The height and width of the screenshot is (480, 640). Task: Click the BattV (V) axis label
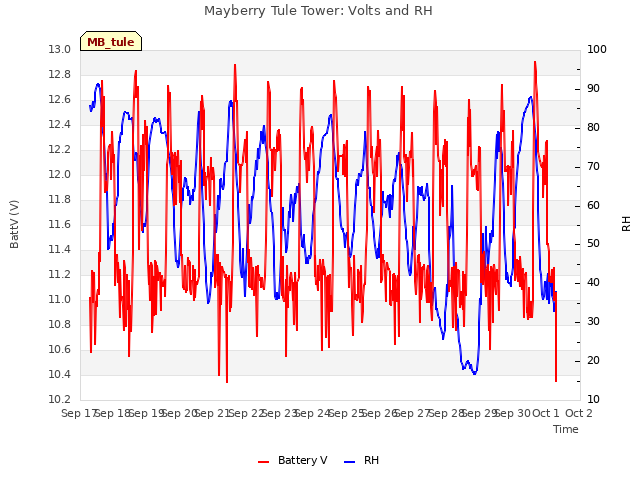[14, 224]
